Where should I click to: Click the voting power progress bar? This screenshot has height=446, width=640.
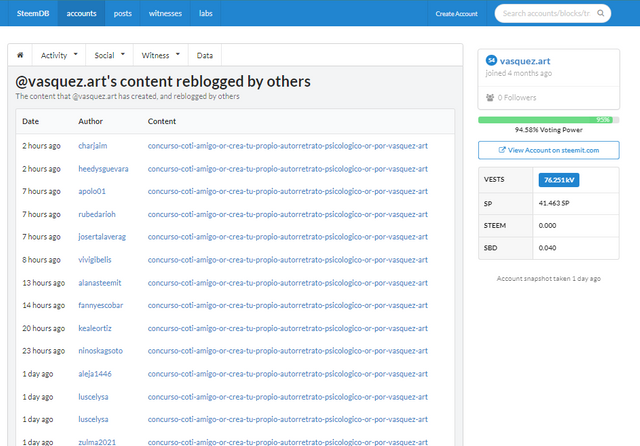point(549,120)
